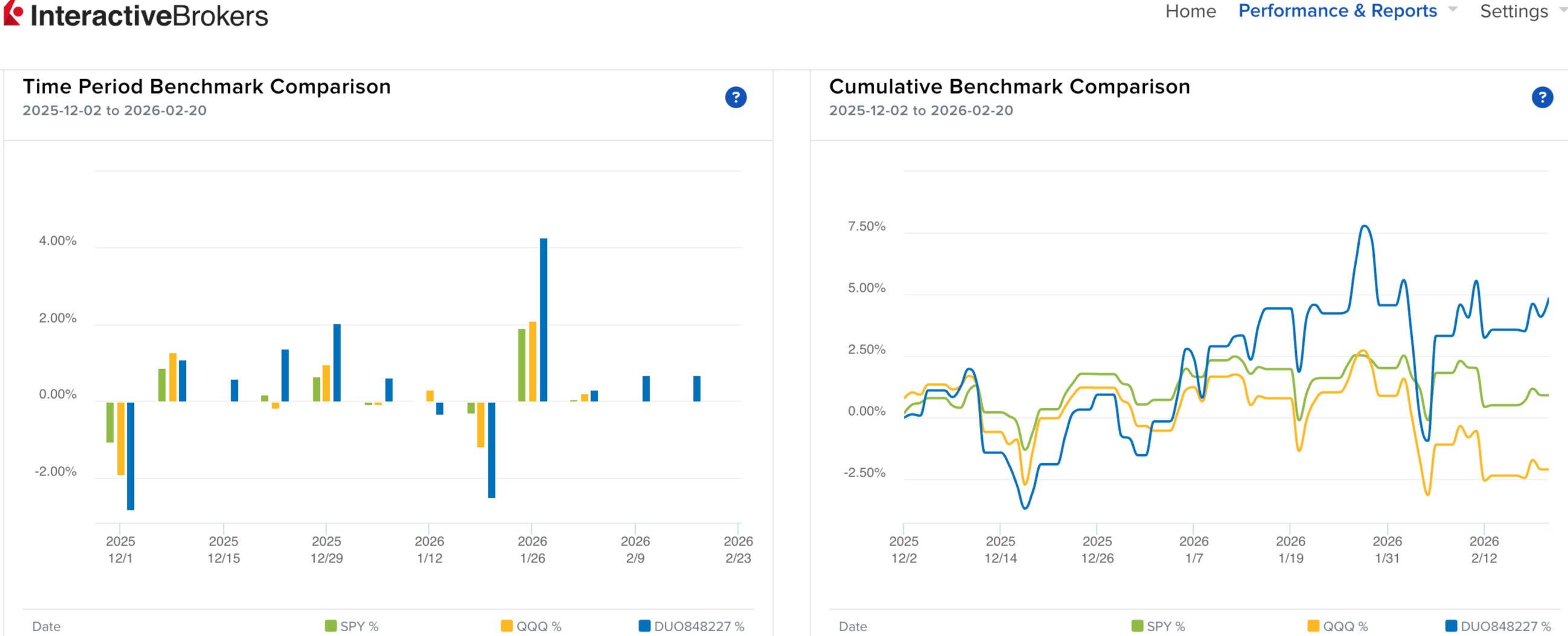
Task: Click the blue line peak in cumulative chart
Action: point(1365,226)
